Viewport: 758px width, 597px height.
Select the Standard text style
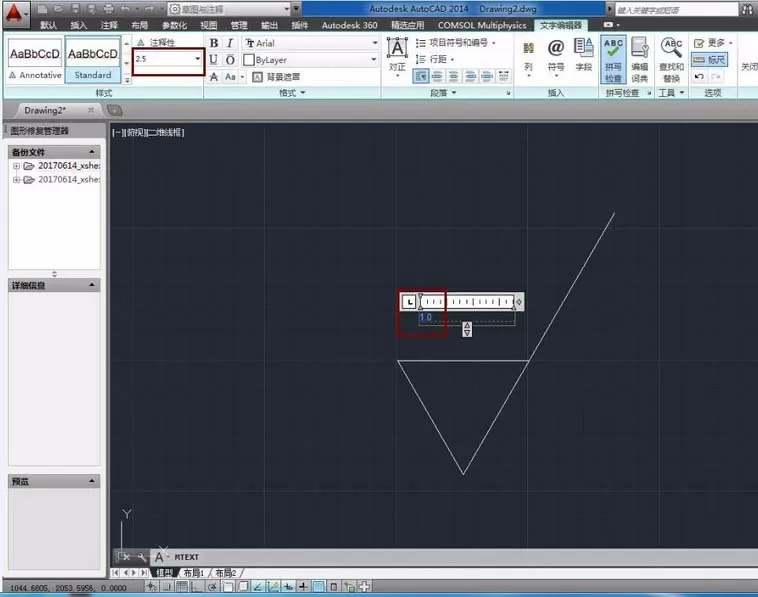coord(92,60)
